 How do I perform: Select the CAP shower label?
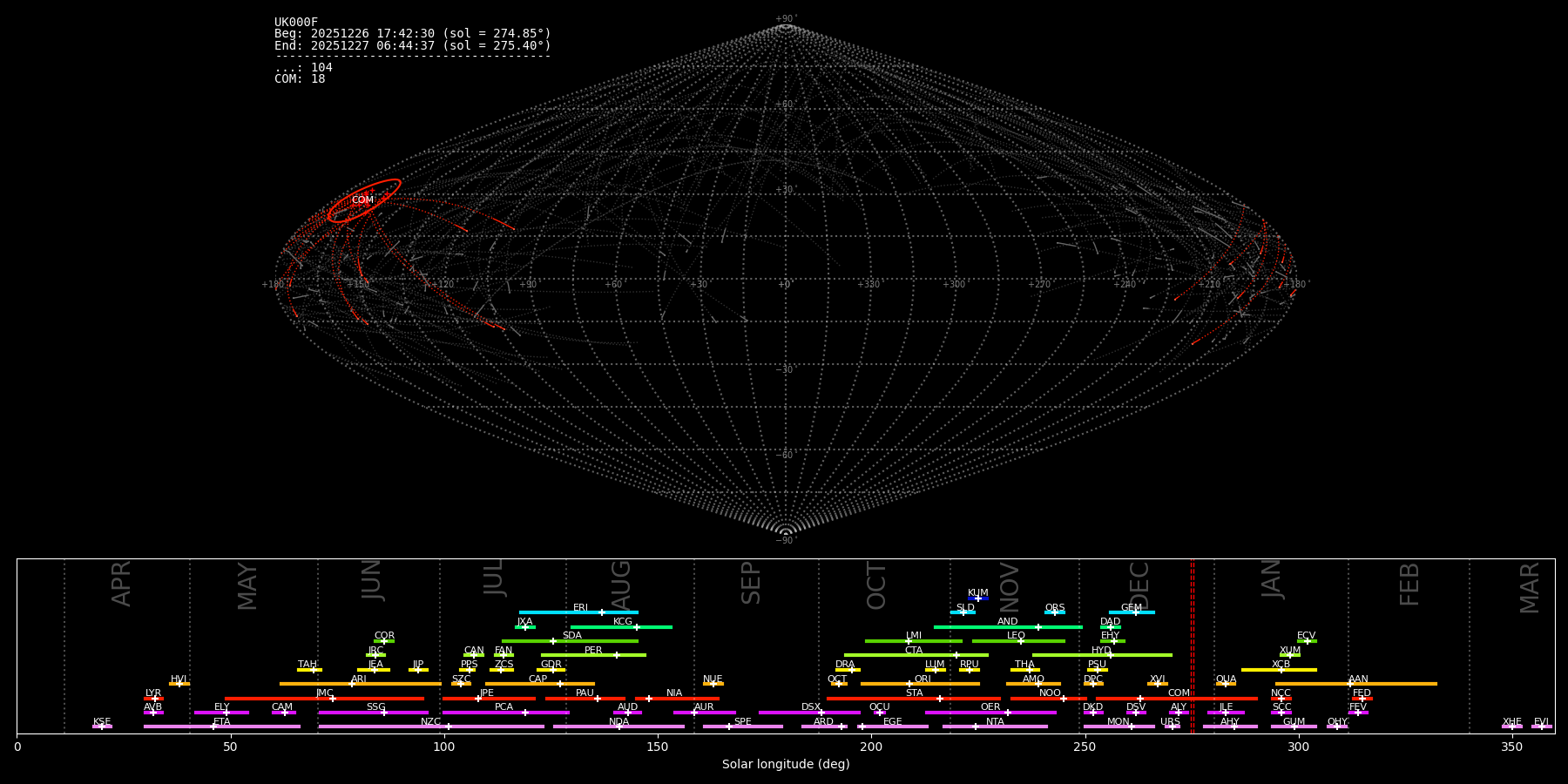[x=538, y=679]
